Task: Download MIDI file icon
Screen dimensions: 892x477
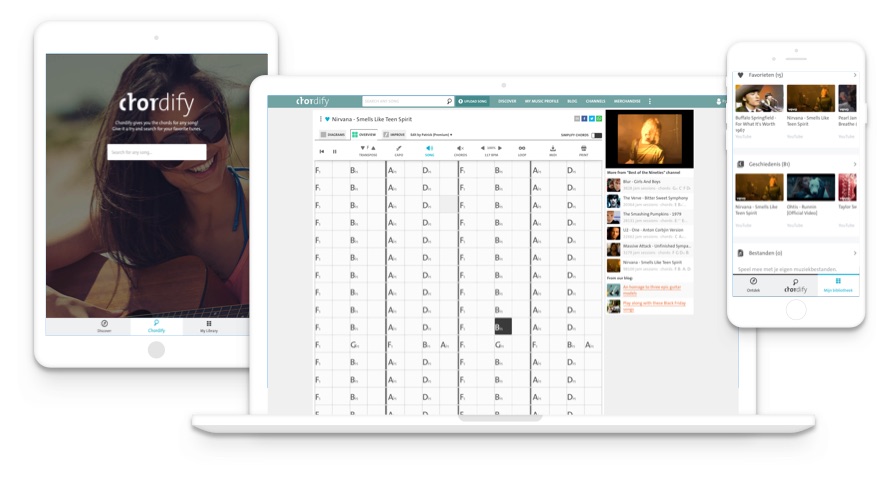Action: click(x=552, y=148)
